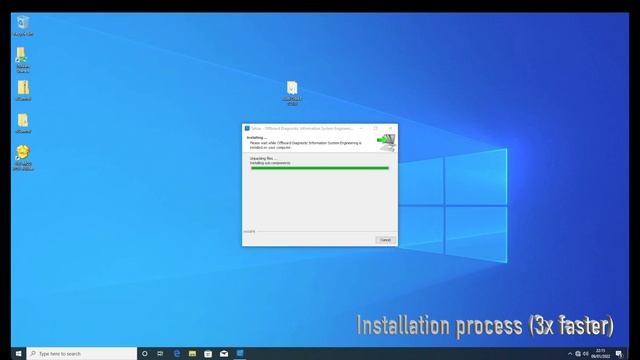The image size is (640, 360).
Task: Open Microsoft Store from the taskbar
Action: coord(208,353)
